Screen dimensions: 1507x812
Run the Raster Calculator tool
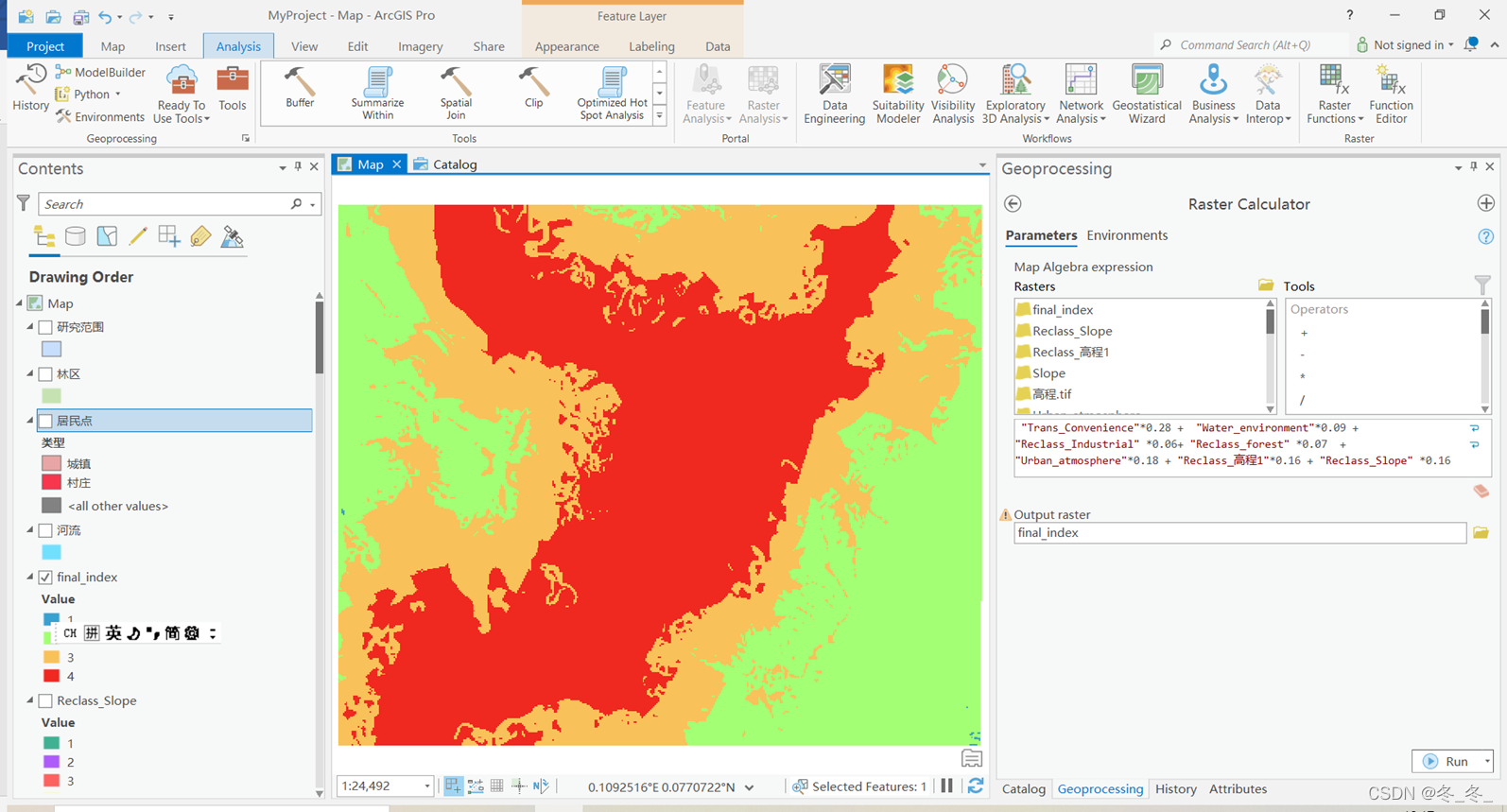coord(1447,761)
